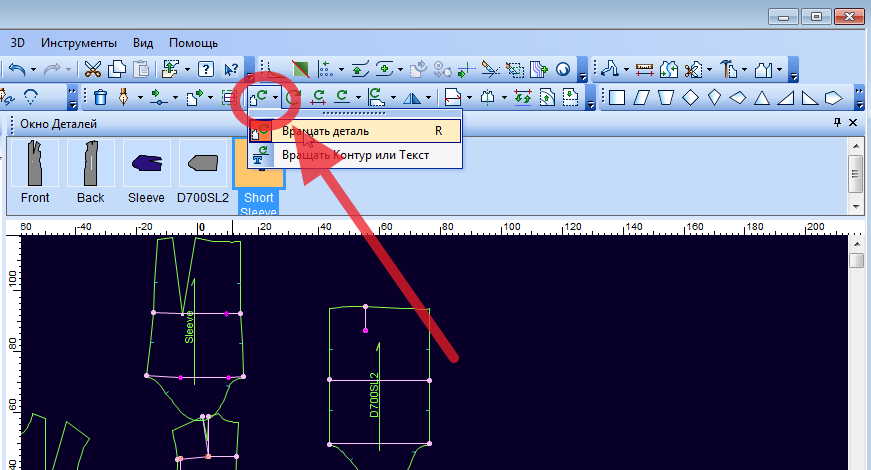Insert a parallelogram shape
The image size is (871, 470).
pos(642,98)
